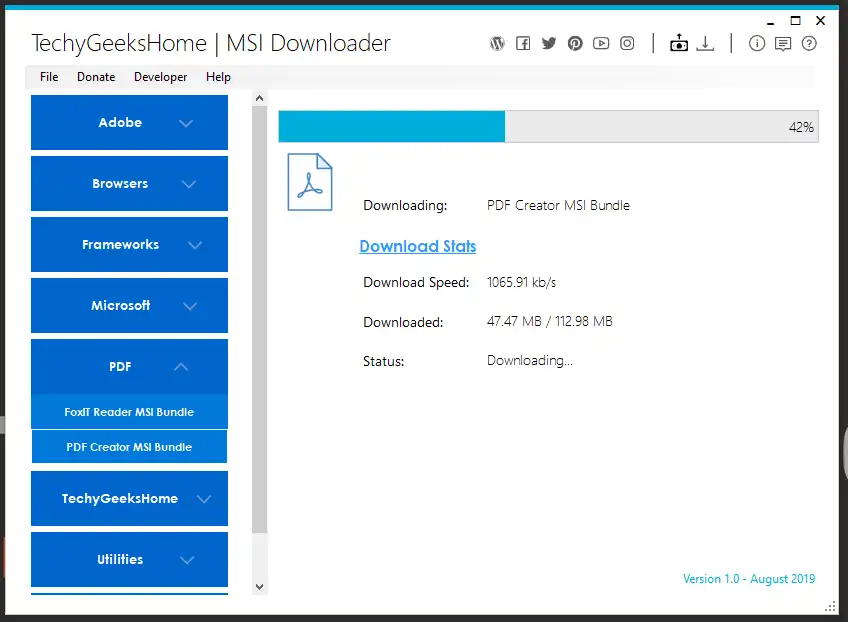Click the 1065.91 kb/s speed value

521,282
